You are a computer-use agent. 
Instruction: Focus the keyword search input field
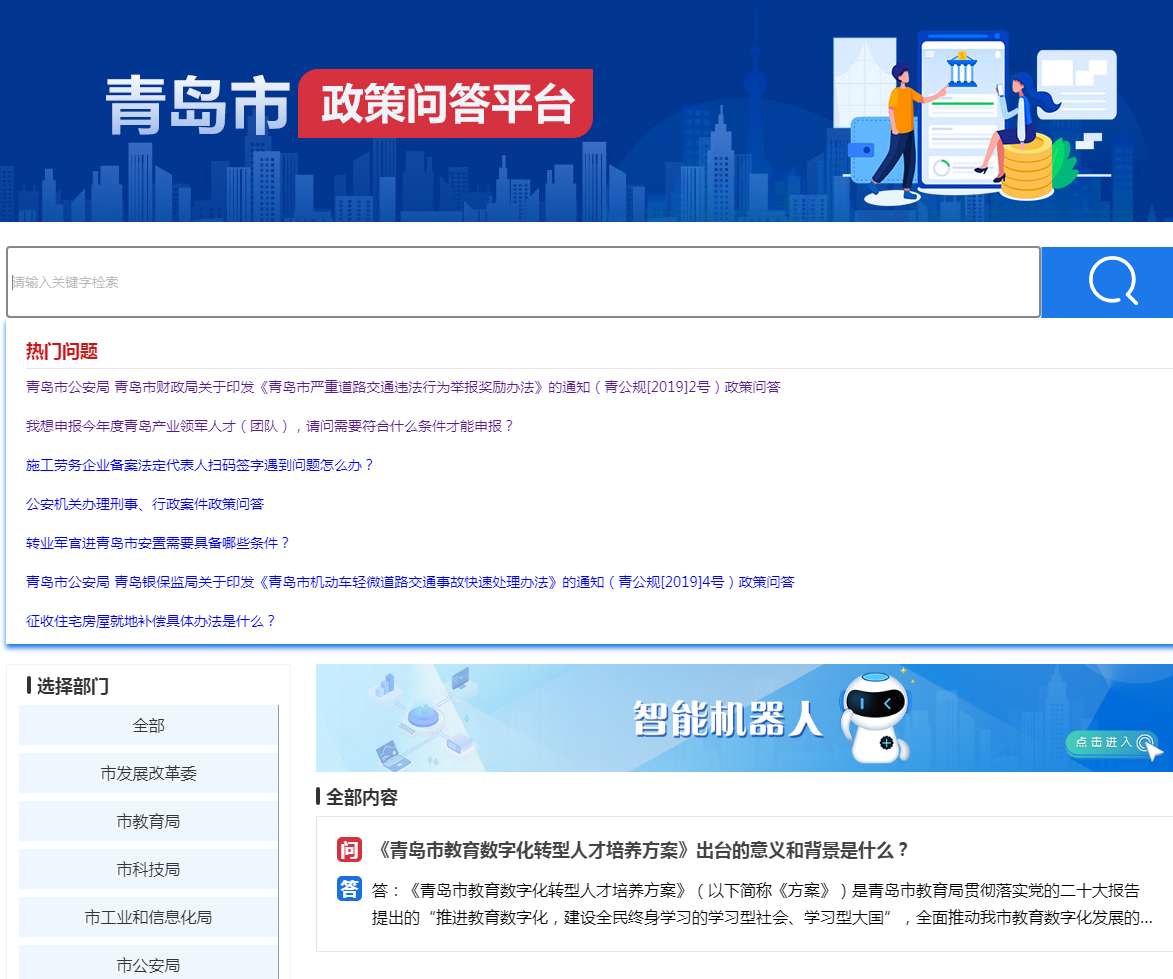[x=523, y=282]
